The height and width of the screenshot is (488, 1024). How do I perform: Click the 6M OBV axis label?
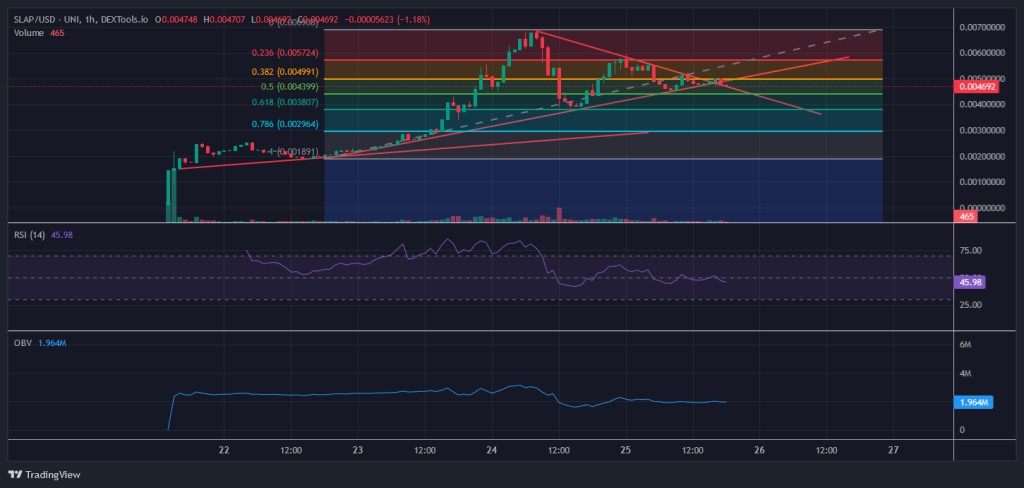tap(965, 345)
